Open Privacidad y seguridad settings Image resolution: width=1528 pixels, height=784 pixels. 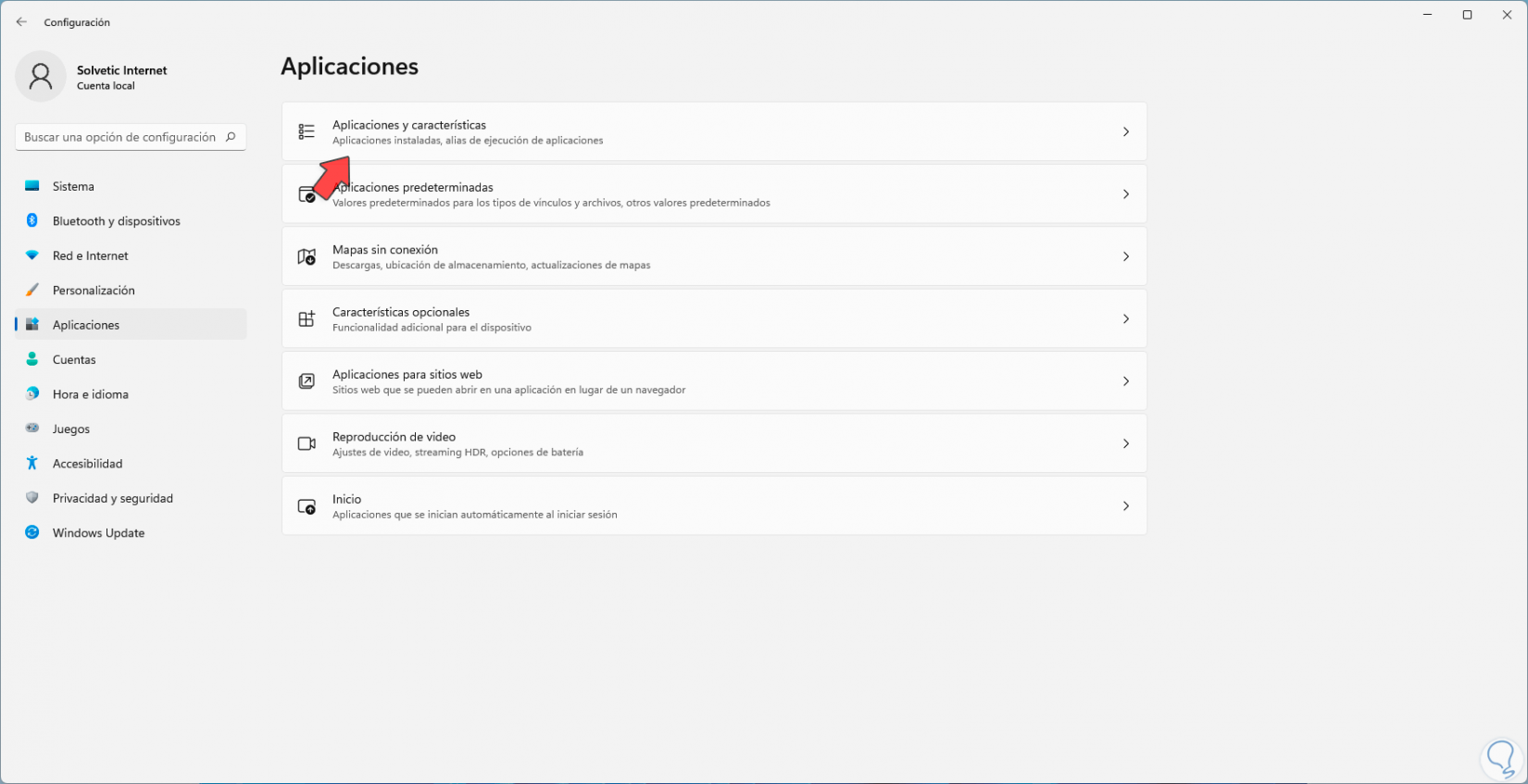coord(112,499)
